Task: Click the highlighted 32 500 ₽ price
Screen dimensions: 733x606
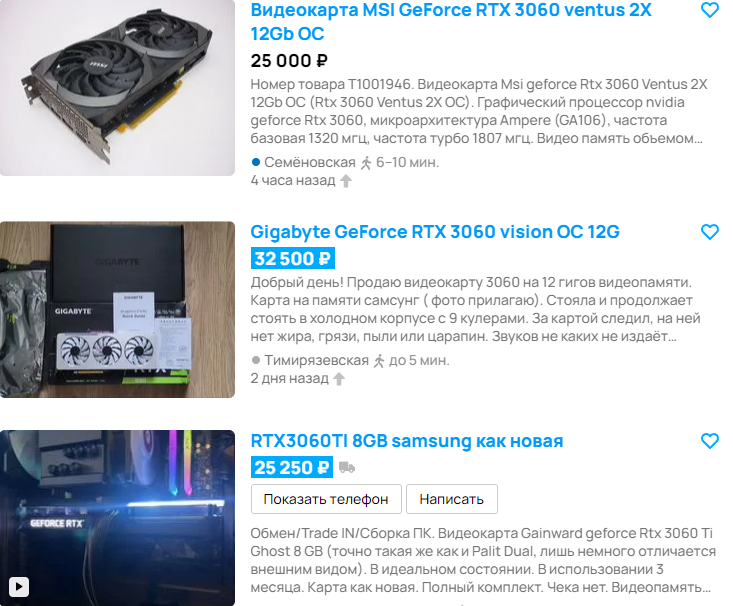Action: coord(293,258)
